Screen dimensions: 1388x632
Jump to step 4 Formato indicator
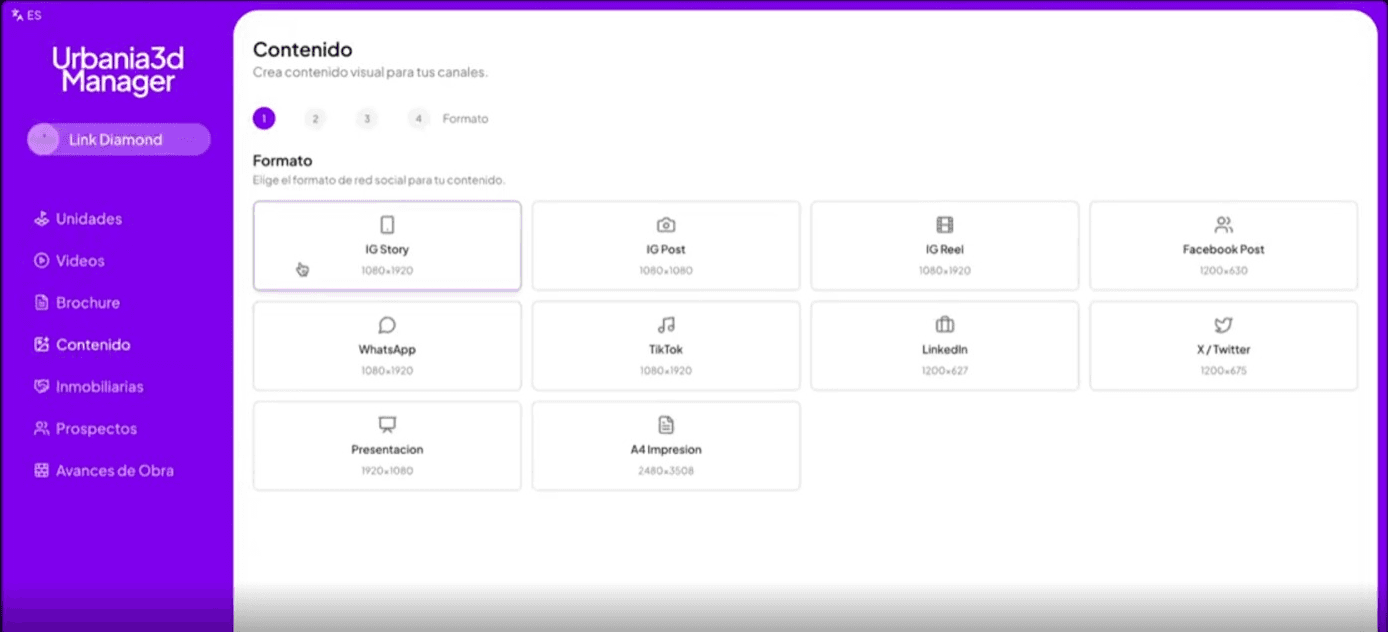click(419, 119)
